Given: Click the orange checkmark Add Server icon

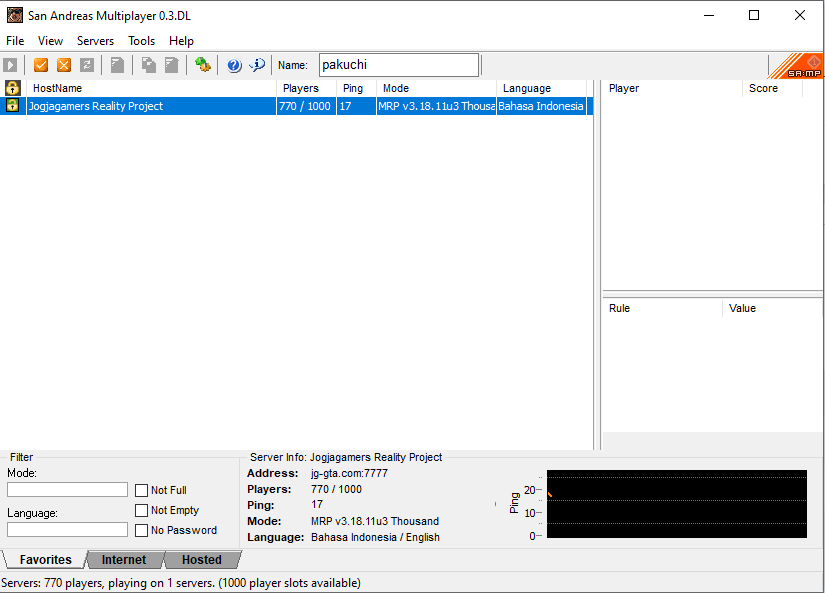Looking at the screenshot, I should (41, 65).
